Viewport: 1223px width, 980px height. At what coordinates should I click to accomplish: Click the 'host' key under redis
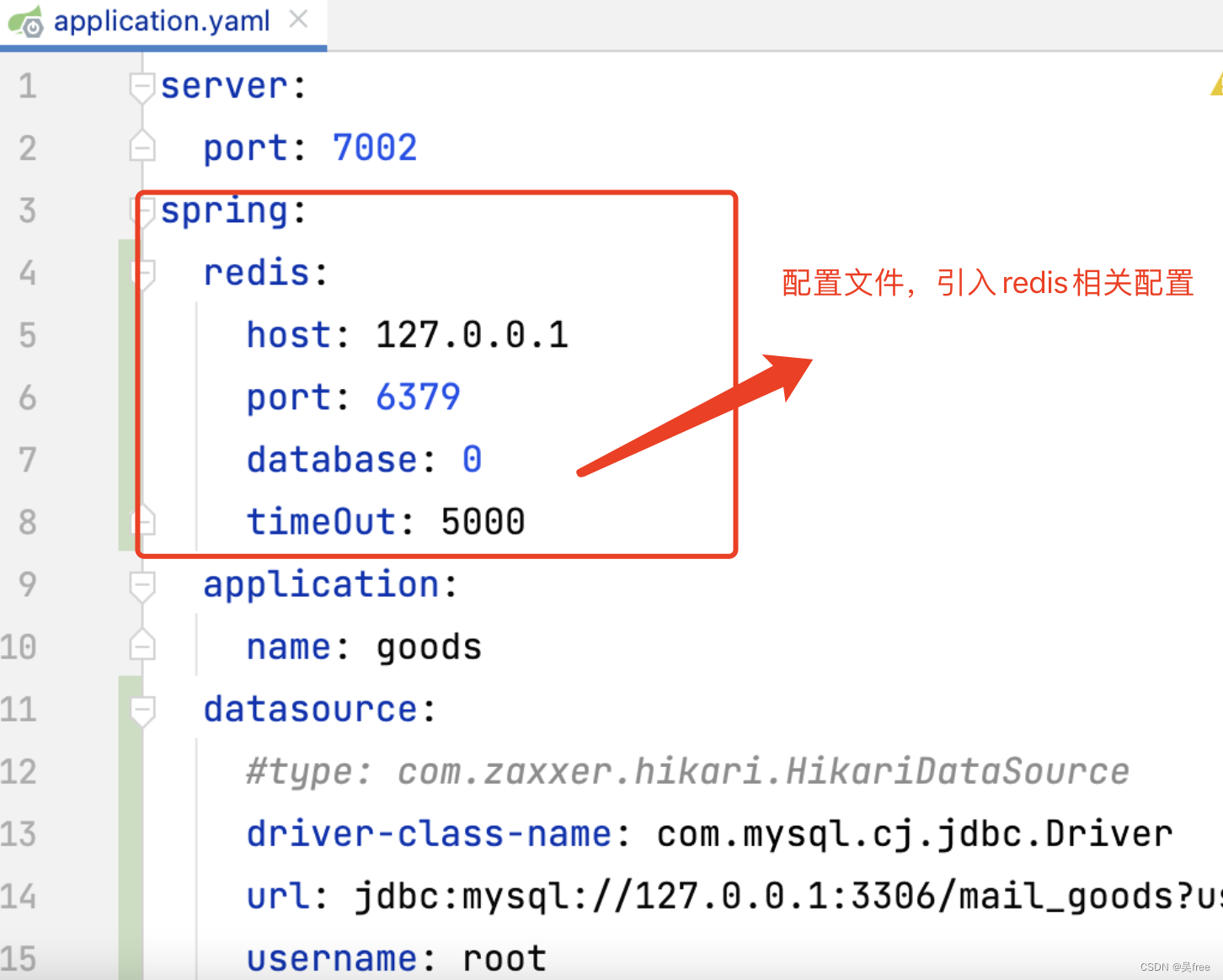(288, 335)
